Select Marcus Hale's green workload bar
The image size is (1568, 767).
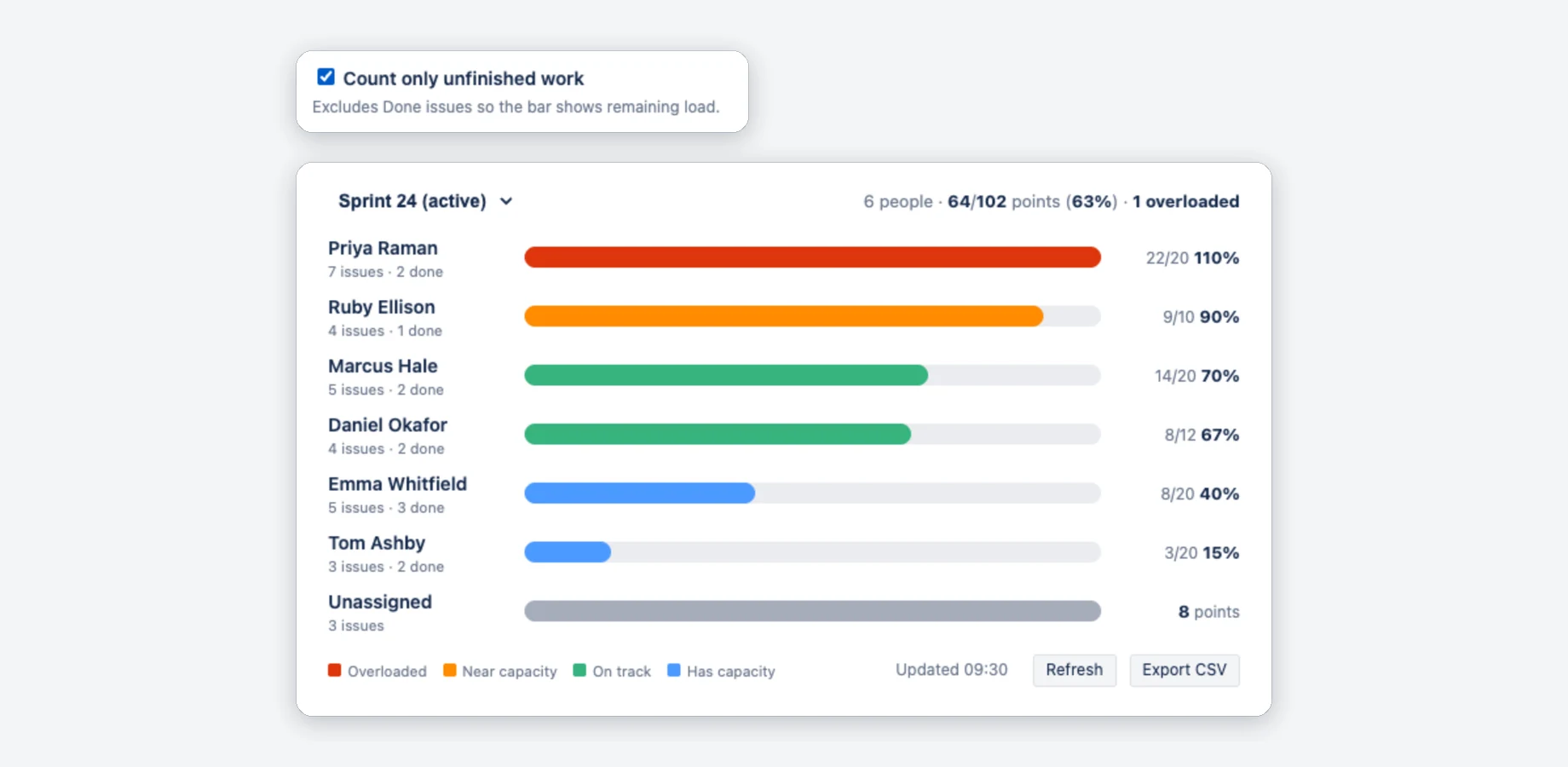pyautogui.click(x=726, y=375)
